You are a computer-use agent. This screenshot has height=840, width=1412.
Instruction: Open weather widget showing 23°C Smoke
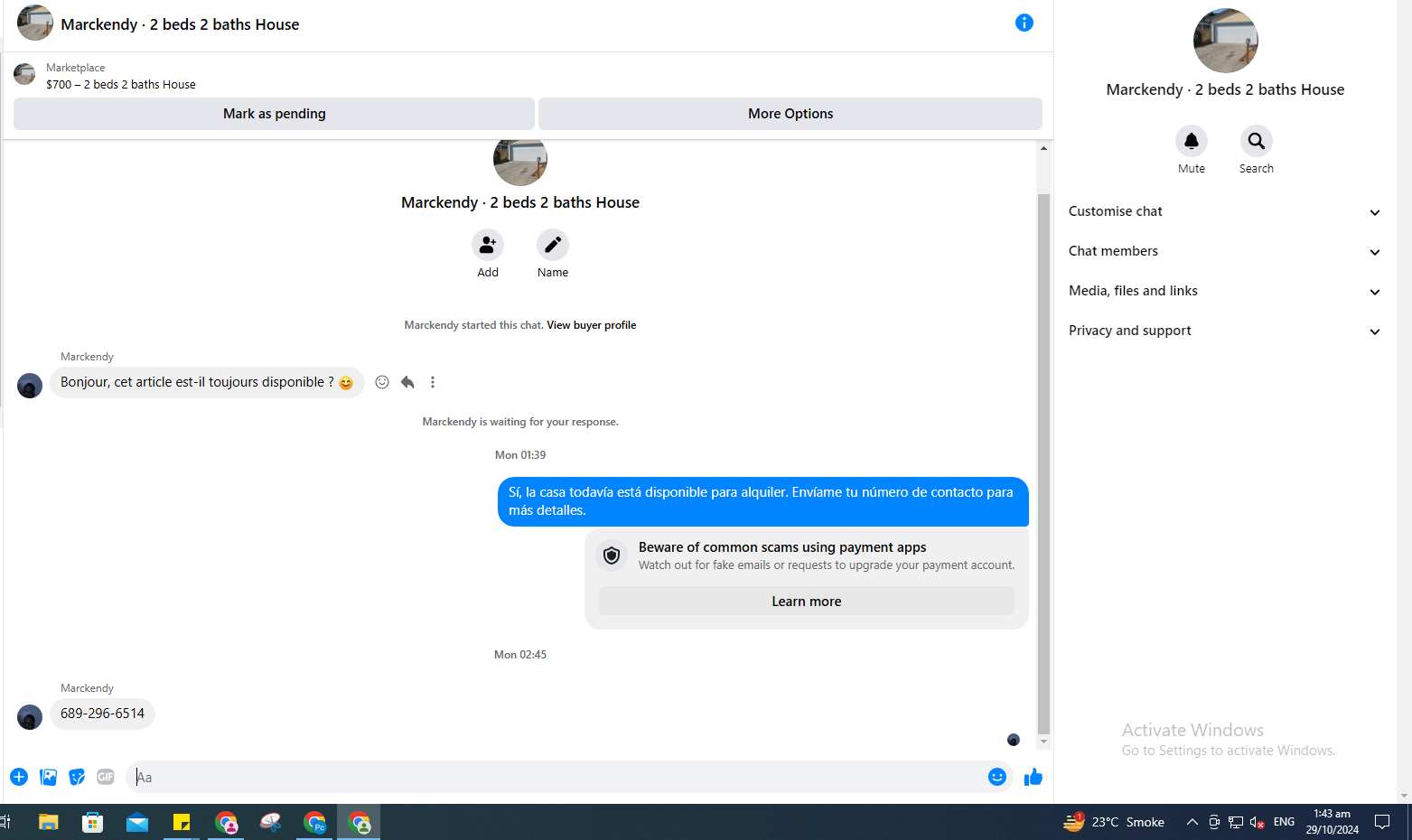(x=1113, y=822)
